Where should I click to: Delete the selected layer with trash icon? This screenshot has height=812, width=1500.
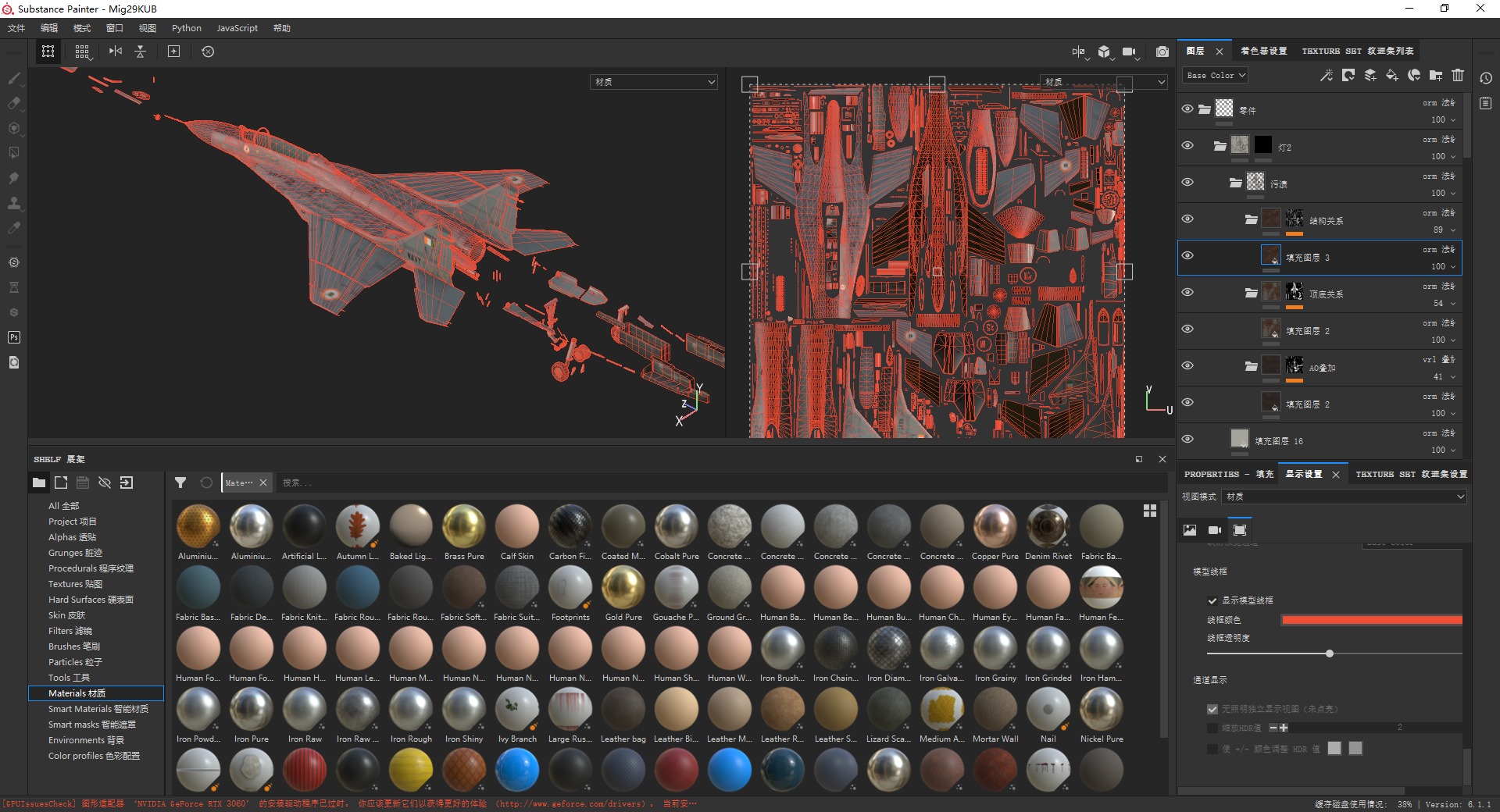pyautogui.click(x=1458, y=75)
